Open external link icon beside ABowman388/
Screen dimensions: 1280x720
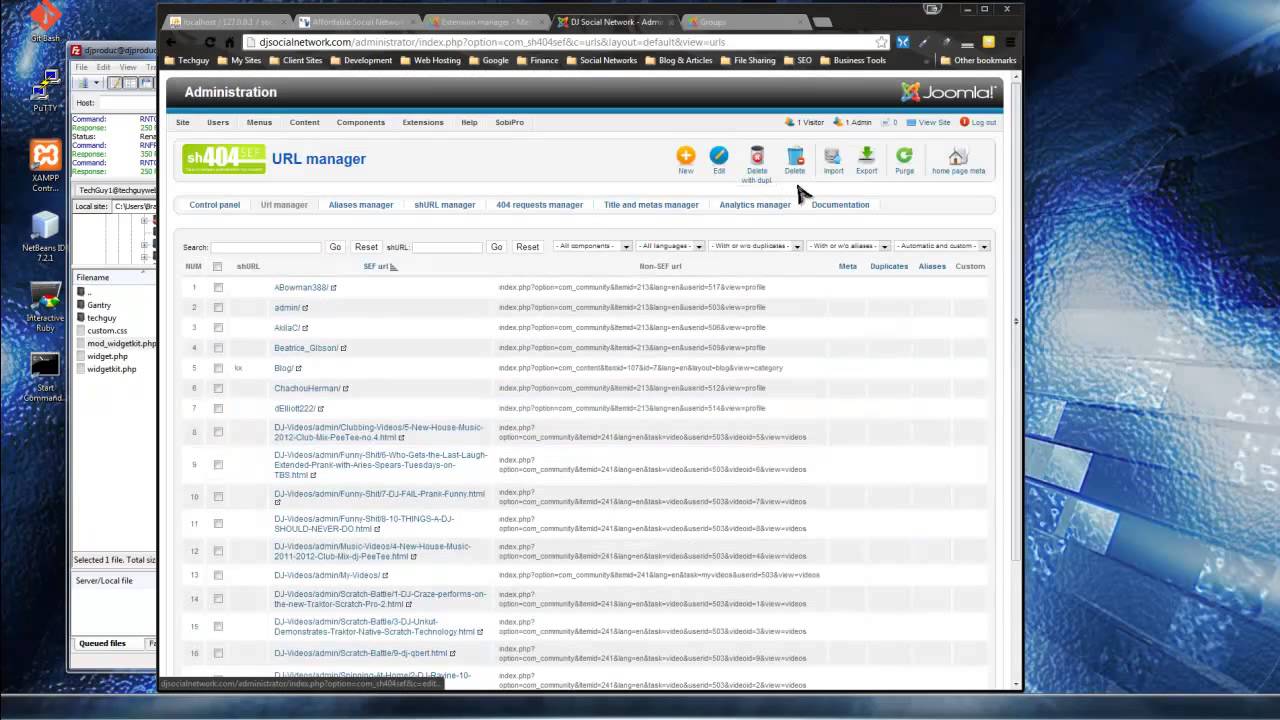pyautogui.click(x=334, y=288)
